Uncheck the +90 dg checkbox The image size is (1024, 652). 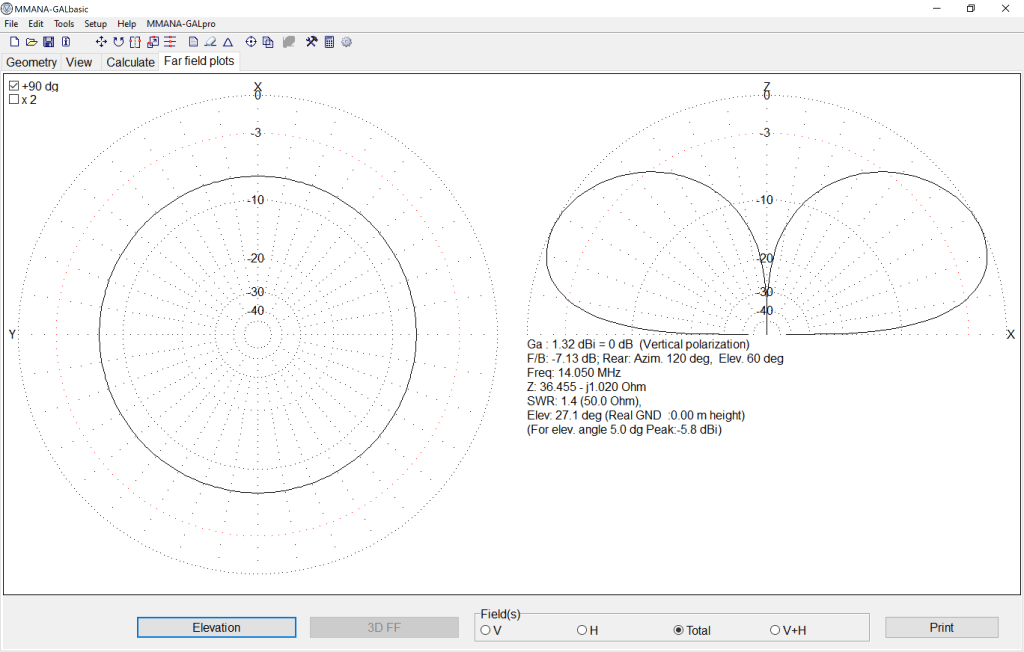click(14, 86)
